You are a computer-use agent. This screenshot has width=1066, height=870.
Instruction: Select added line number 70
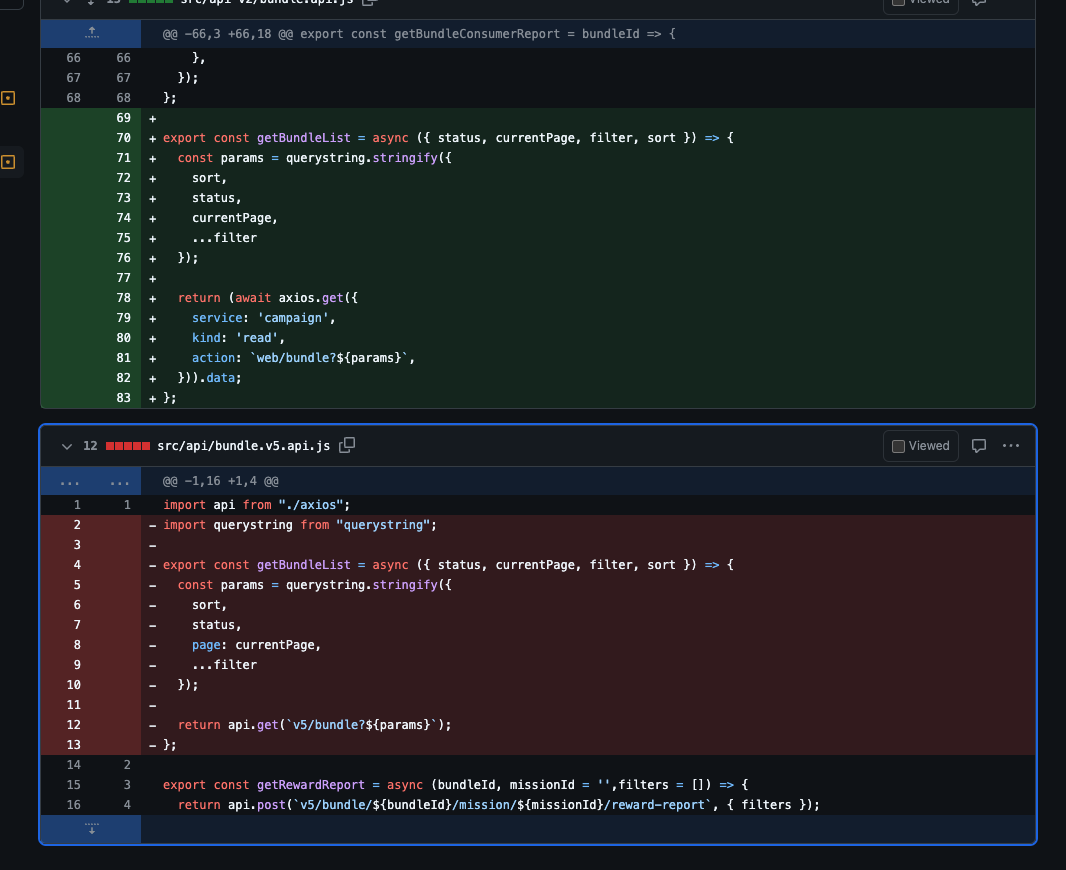123,138
